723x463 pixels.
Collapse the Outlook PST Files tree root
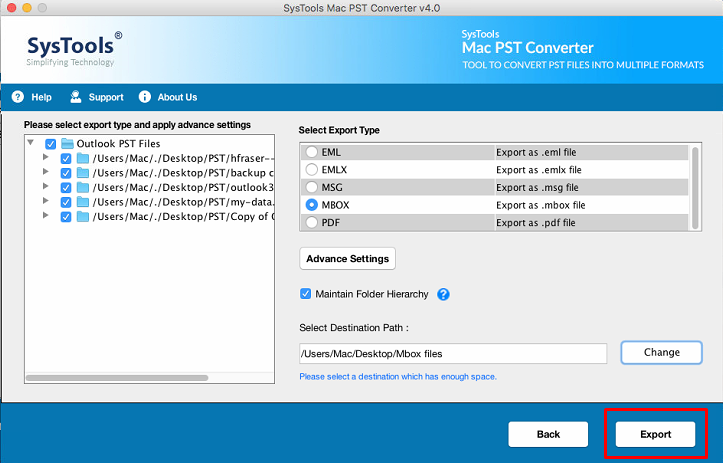pos(30,142)
